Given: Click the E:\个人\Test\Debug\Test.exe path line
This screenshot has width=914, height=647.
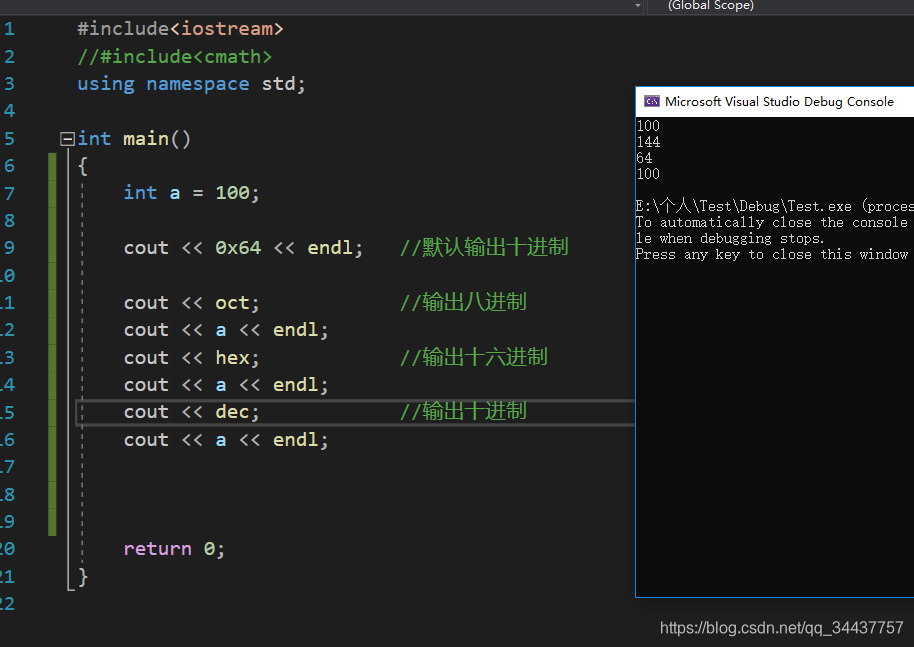Looking at the screenshot, I should [775, 206].
